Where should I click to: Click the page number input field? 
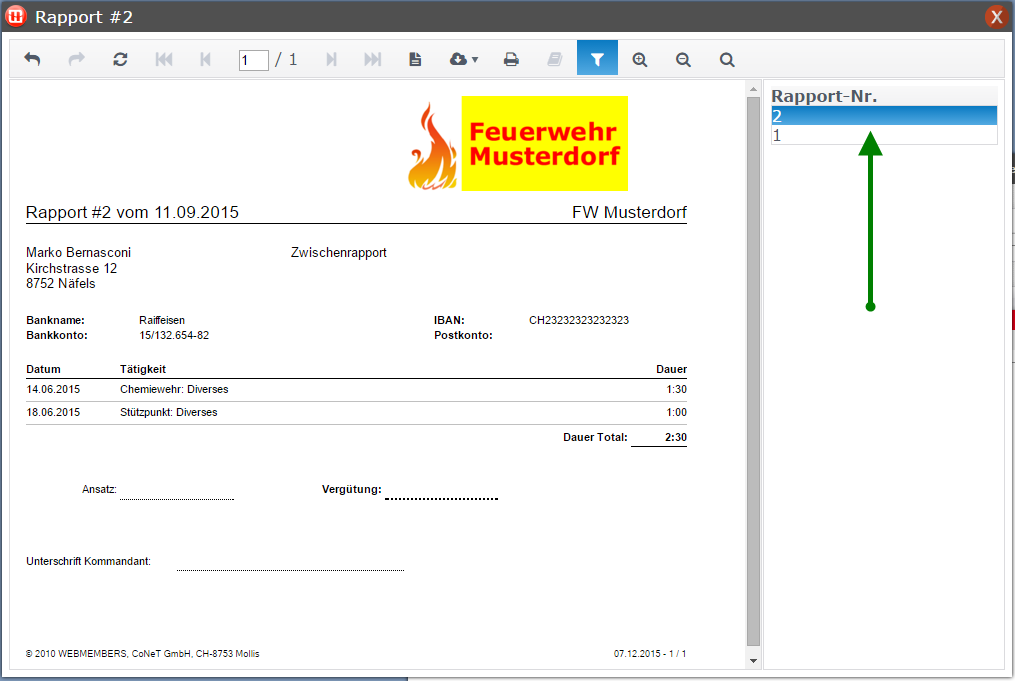point(253,59)
